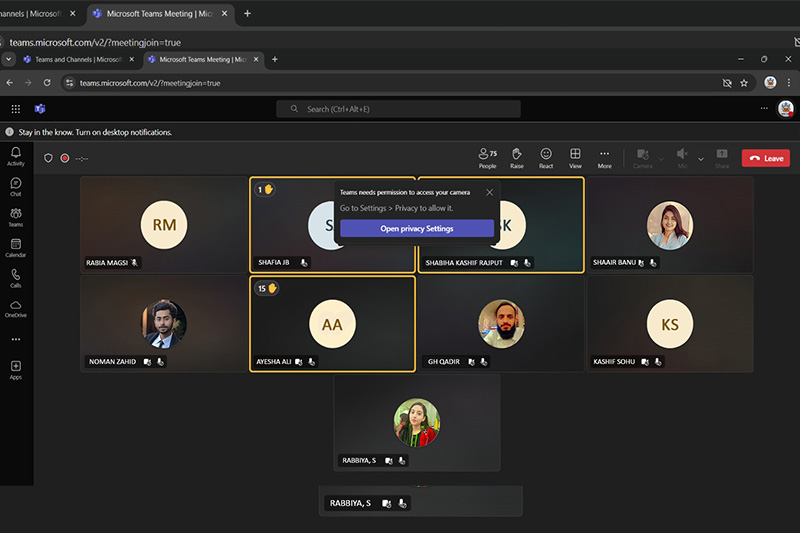Open the More actions menu in toolbar

(604, 157)
